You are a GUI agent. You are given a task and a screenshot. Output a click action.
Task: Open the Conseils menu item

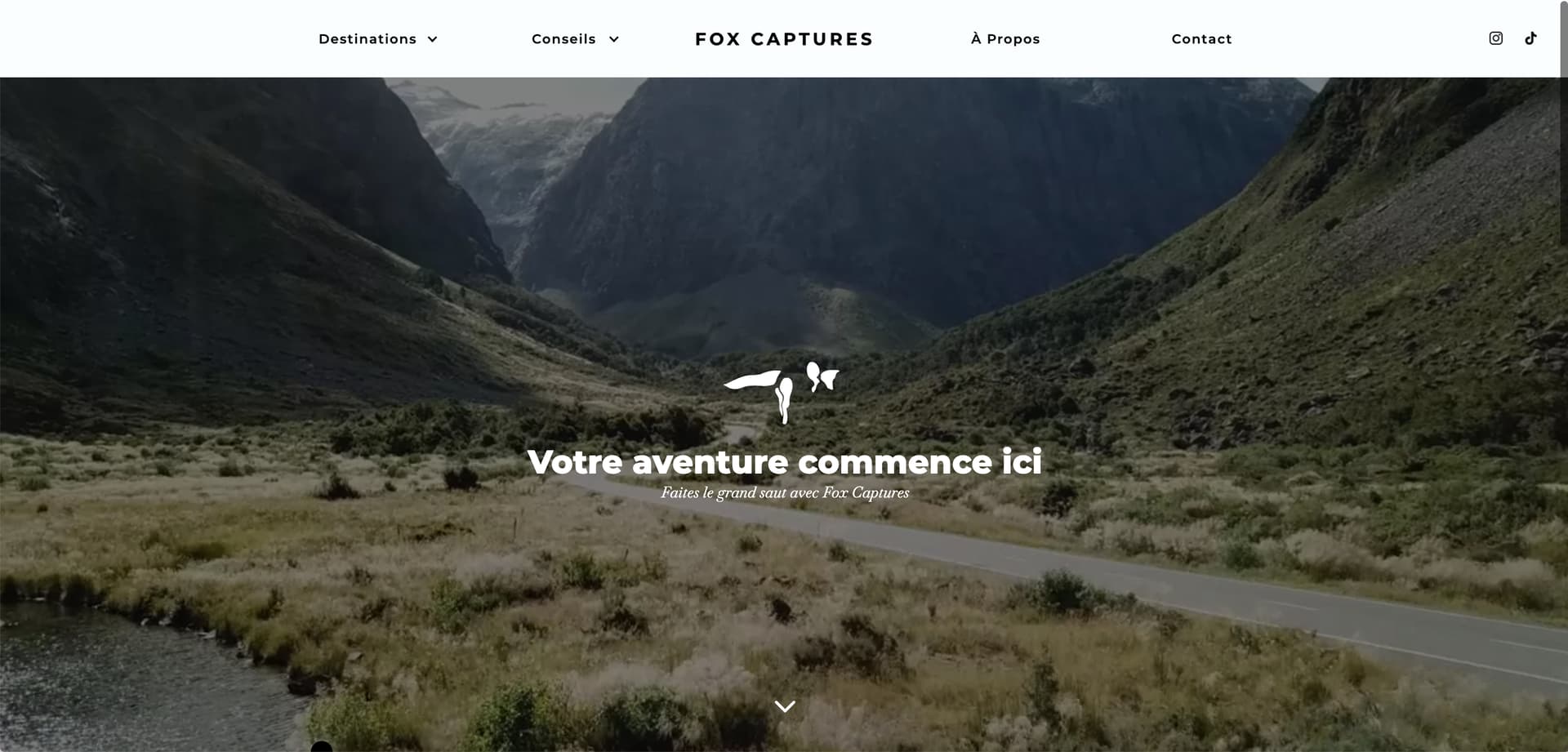click(x=563, y=39)
